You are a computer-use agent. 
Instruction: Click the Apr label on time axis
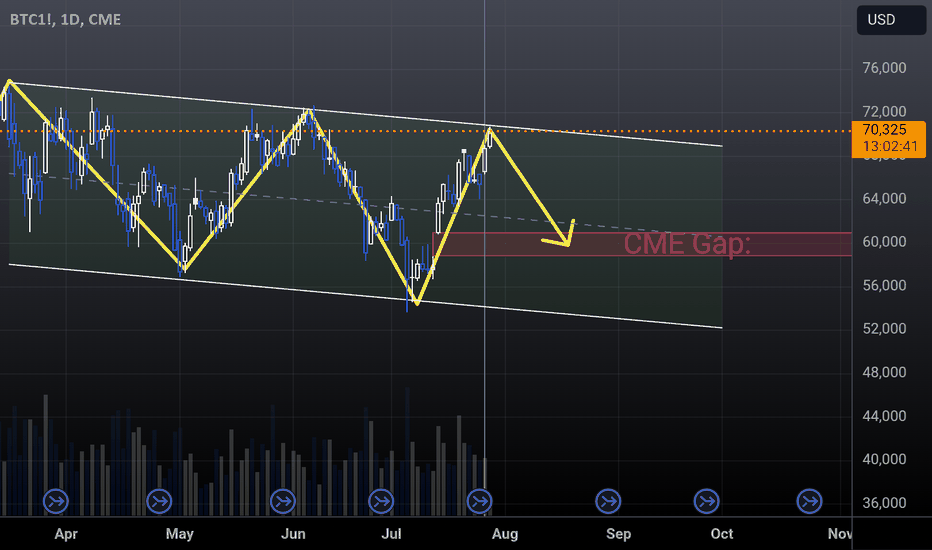click(x=66, y=534)
